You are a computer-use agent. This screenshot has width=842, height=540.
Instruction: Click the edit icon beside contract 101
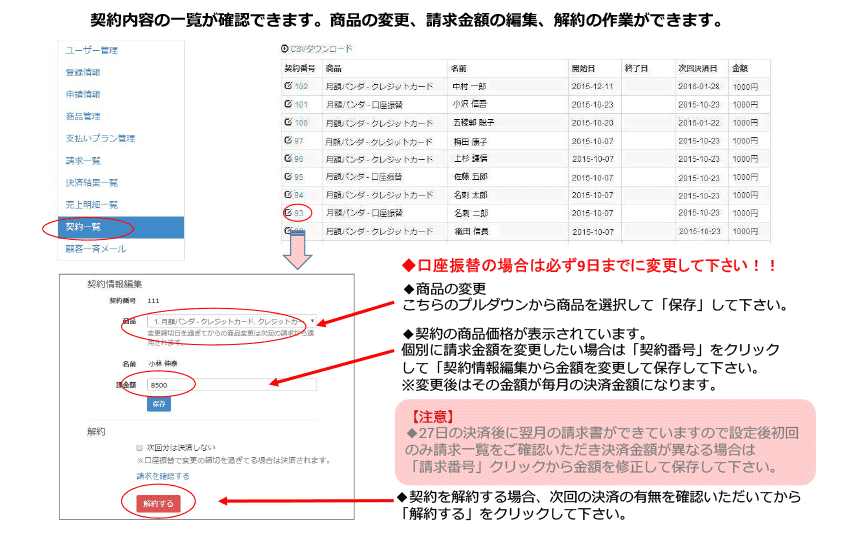click(x=288, y=104)
